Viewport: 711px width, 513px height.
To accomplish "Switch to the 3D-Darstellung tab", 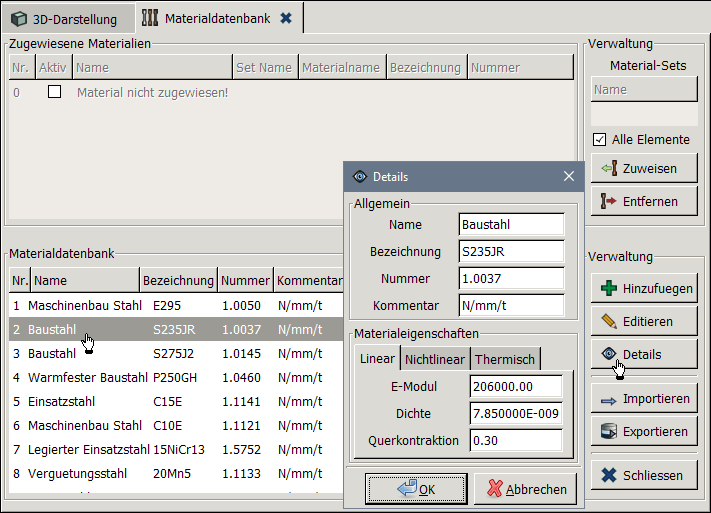I will coord(66,19).
